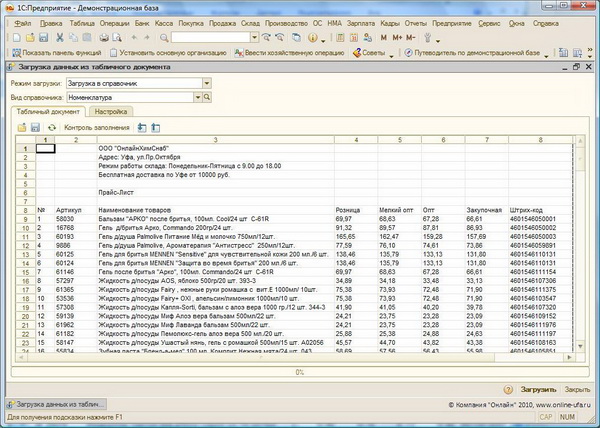Click the magnifier button next to Номенклатура
Viewport: 600px width, 428px height.
pyautogui.click(x=207, y=97)
